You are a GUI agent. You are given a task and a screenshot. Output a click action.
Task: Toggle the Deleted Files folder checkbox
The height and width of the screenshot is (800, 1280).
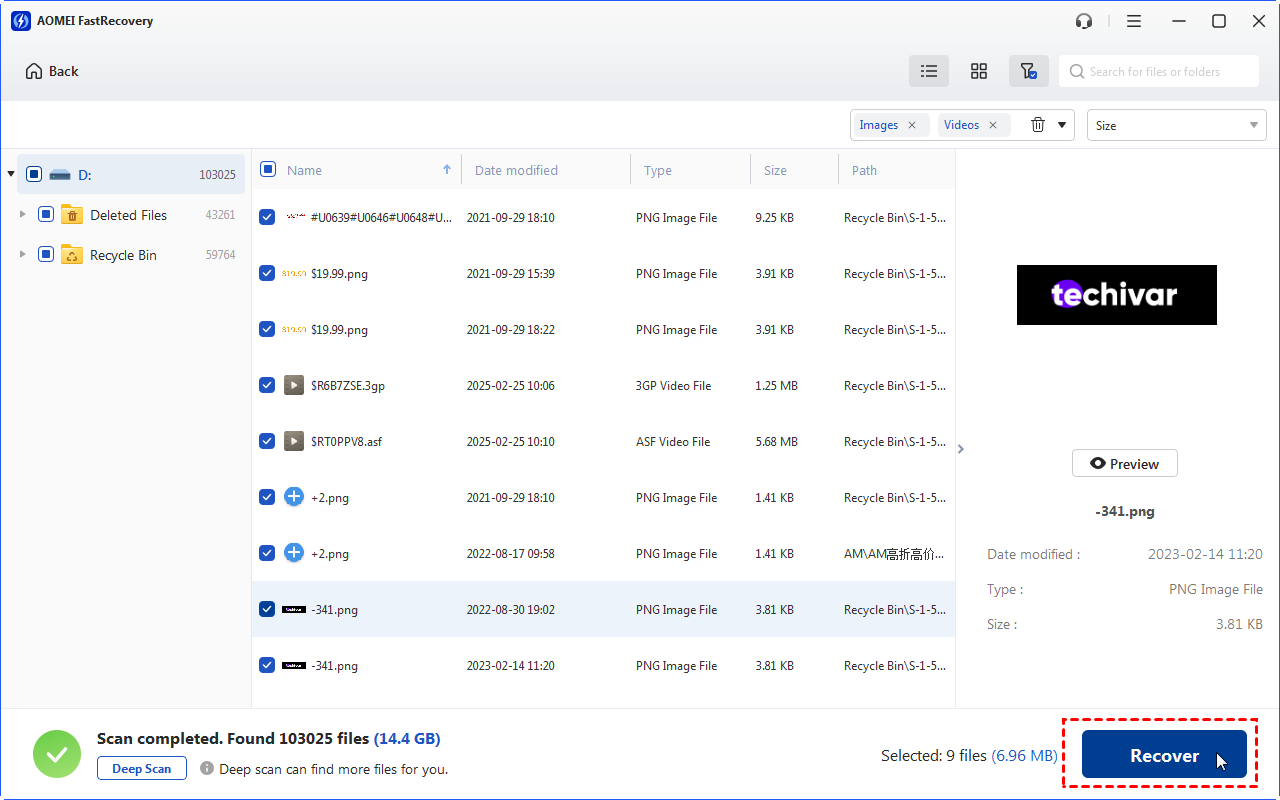(46, 214)
